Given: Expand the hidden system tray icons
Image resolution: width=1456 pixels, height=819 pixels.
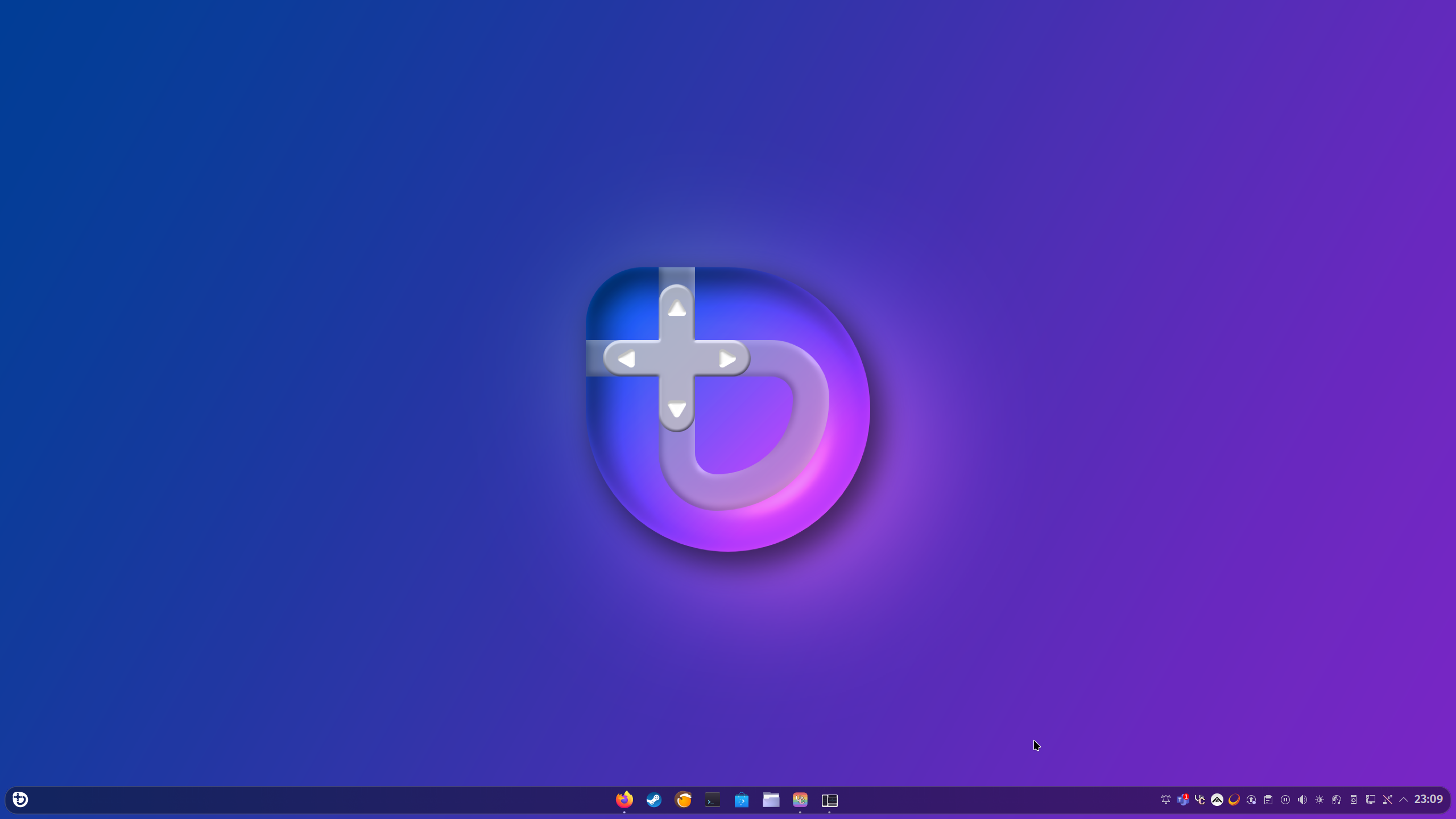Looking at the screenshot, I should pyautogui.click(x=1403, y=799).
